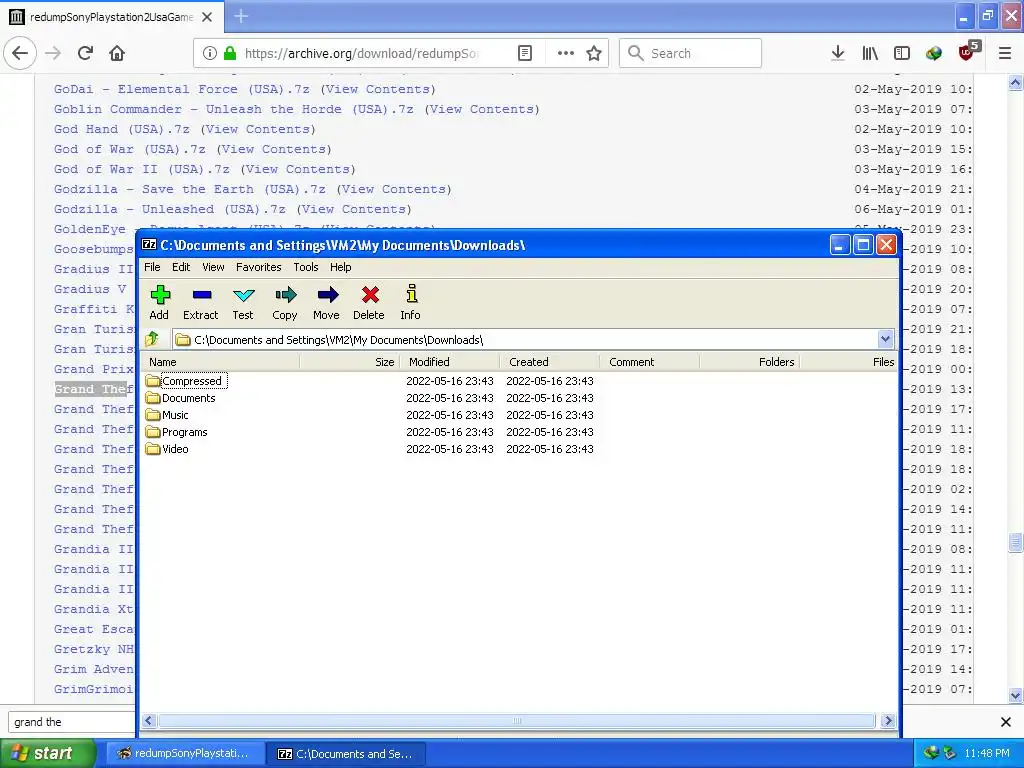Run the Test tool in 7-Zip
Image resolution: width=1024 pixels, height=768 pixels.
(244, 295)
